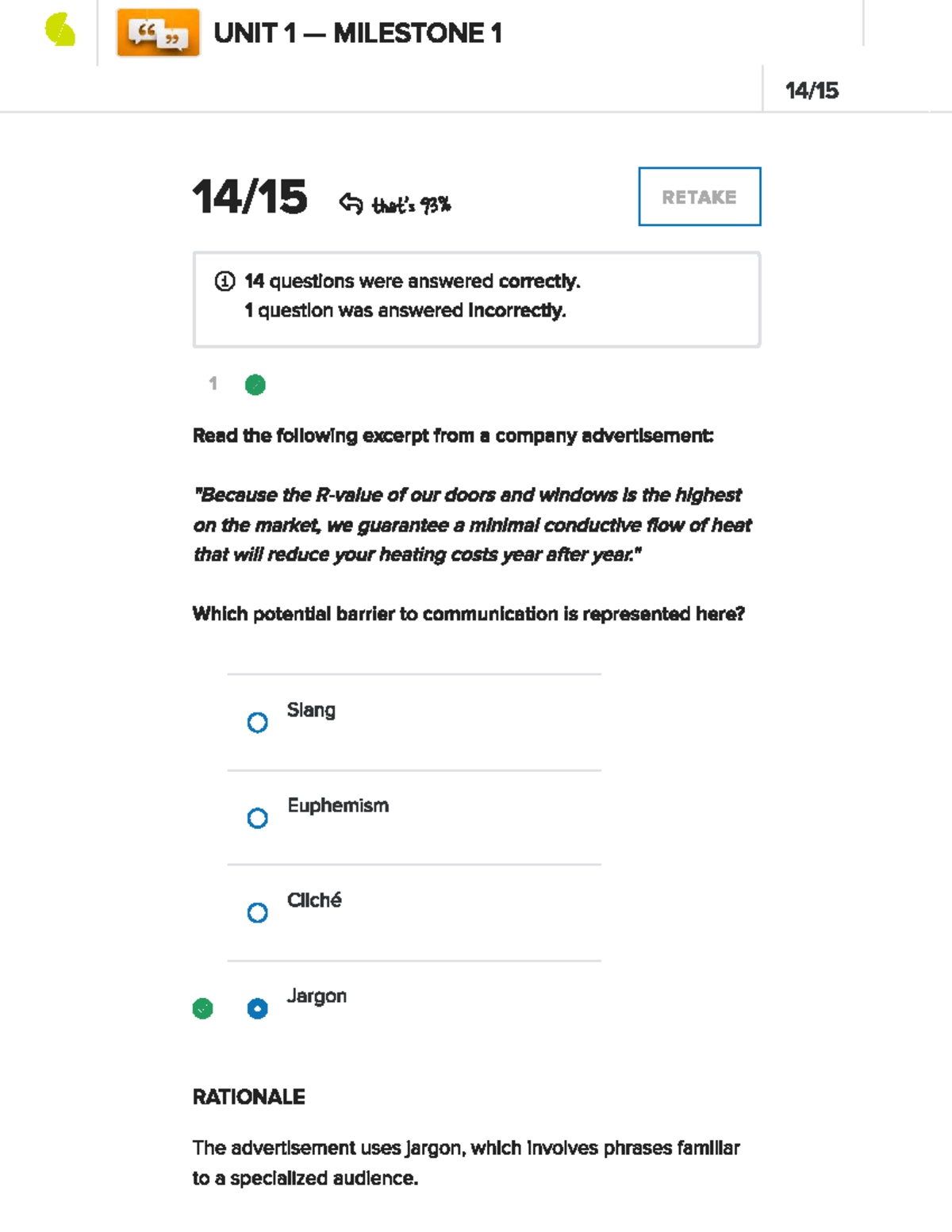Click the green checkmark next to Jargon
Screen dimensions: 952x1232
coord(203,1008)
